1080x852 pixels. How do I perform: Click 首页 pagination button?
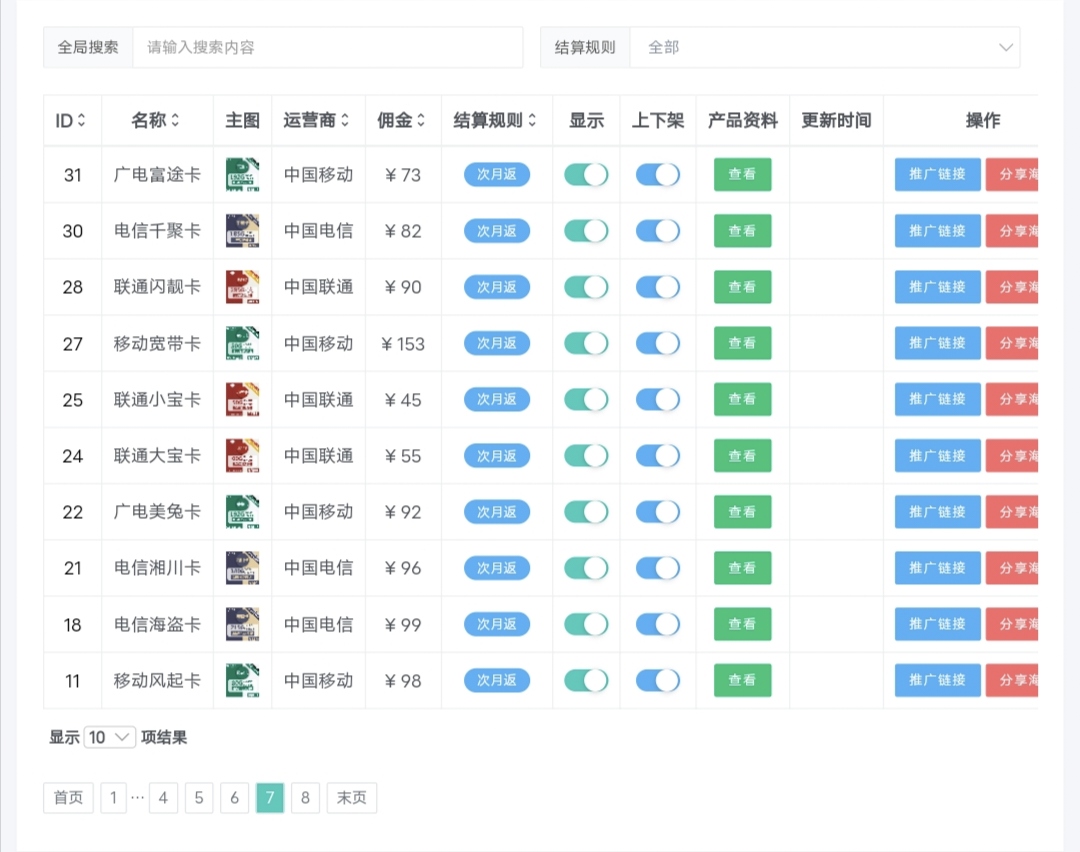(x=68, y=798)
